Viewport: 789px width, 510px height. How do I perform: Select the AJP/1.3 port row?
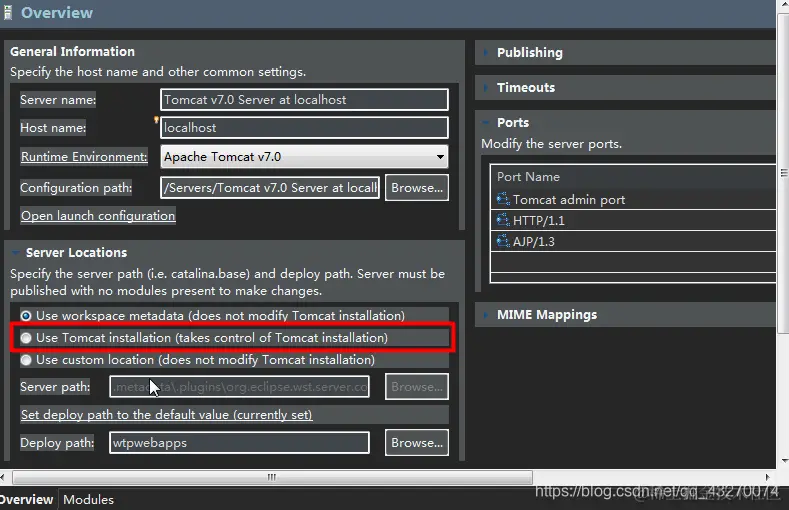tap(633, 241)
